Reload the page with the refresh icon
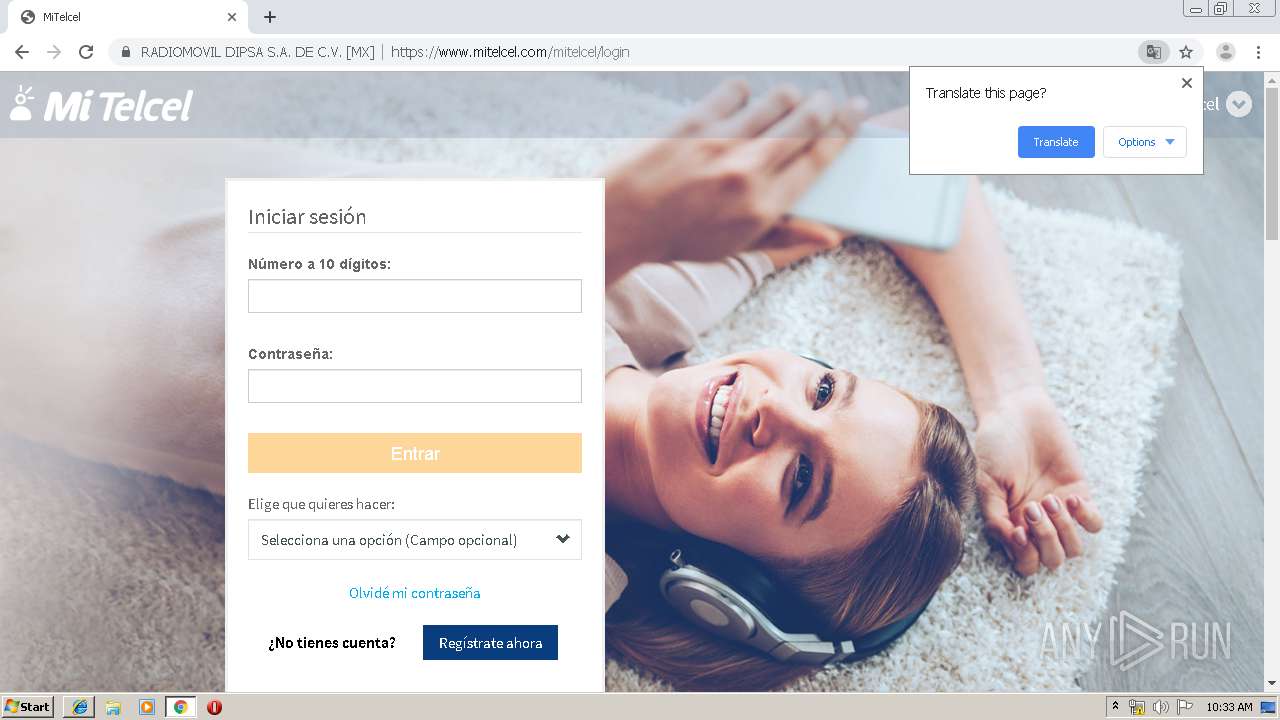The width and height of the screenshot is (1280, 720). click(x=86, y=52)
